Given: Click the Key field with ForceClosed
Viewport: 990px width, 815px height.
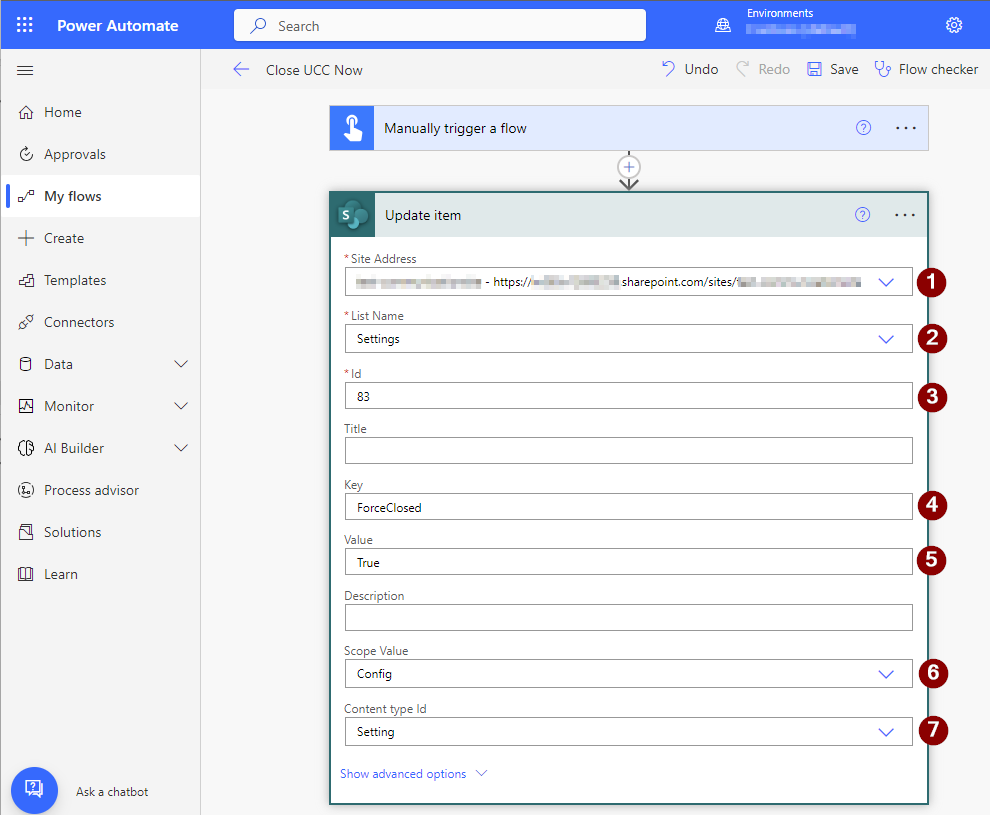Looking at the screenshot, I should click(x=628, y=508).
